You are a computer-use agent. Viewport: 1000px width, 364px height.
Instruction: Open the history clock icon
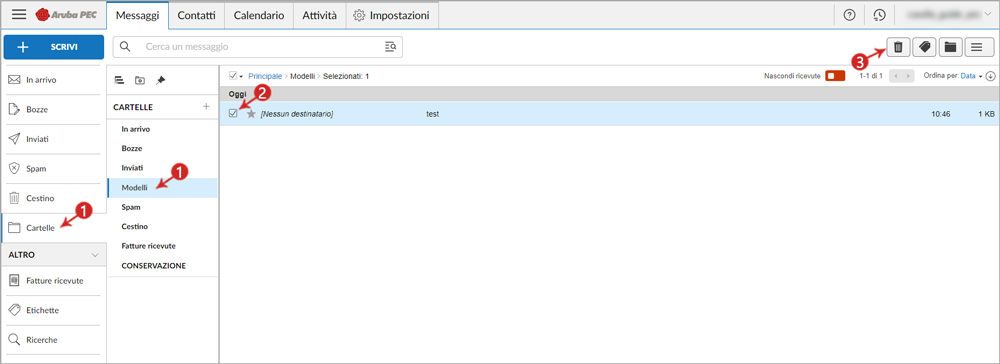pos(879,15)
